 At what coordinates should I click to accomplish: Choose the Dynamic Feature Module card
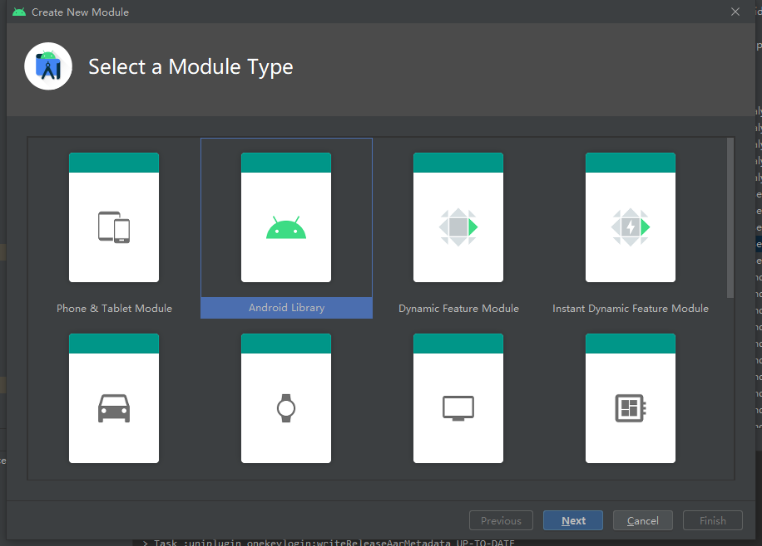[x=458, y=217]
